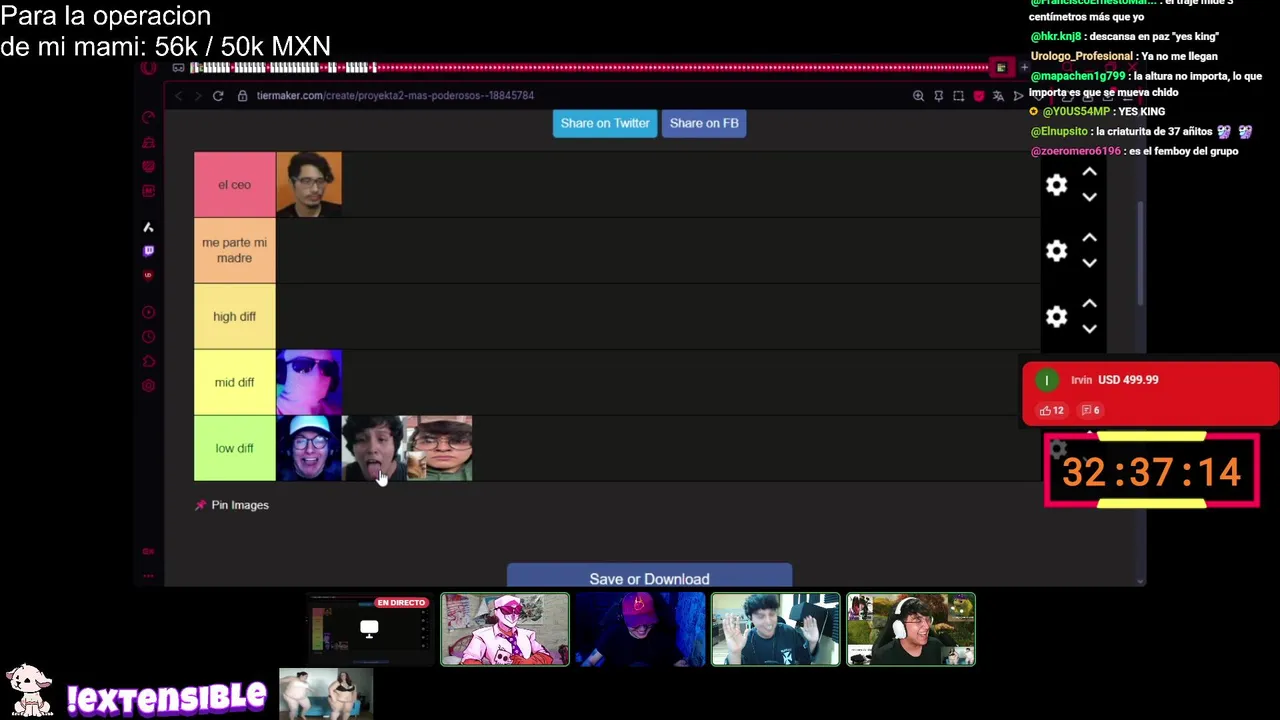Click Save or Download button
The image size is (1280, 720).
(649, 576)
